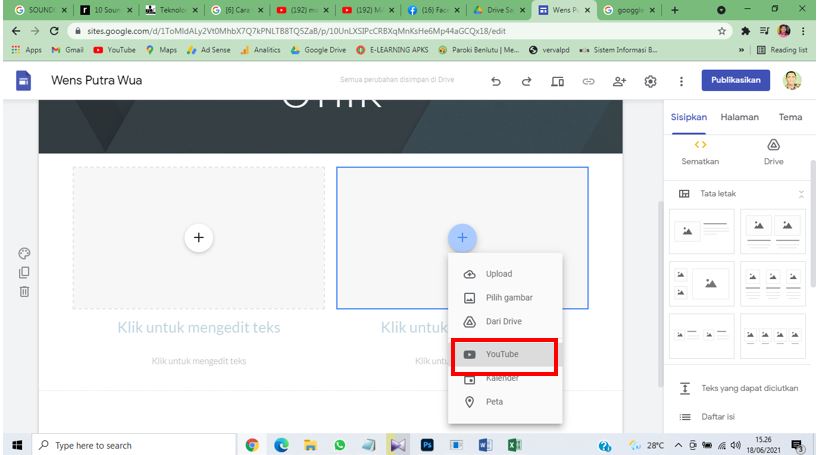The width and height of the screenshot is (818, 455).
Task: Open the three-dot more options menu
Action: 682,81
